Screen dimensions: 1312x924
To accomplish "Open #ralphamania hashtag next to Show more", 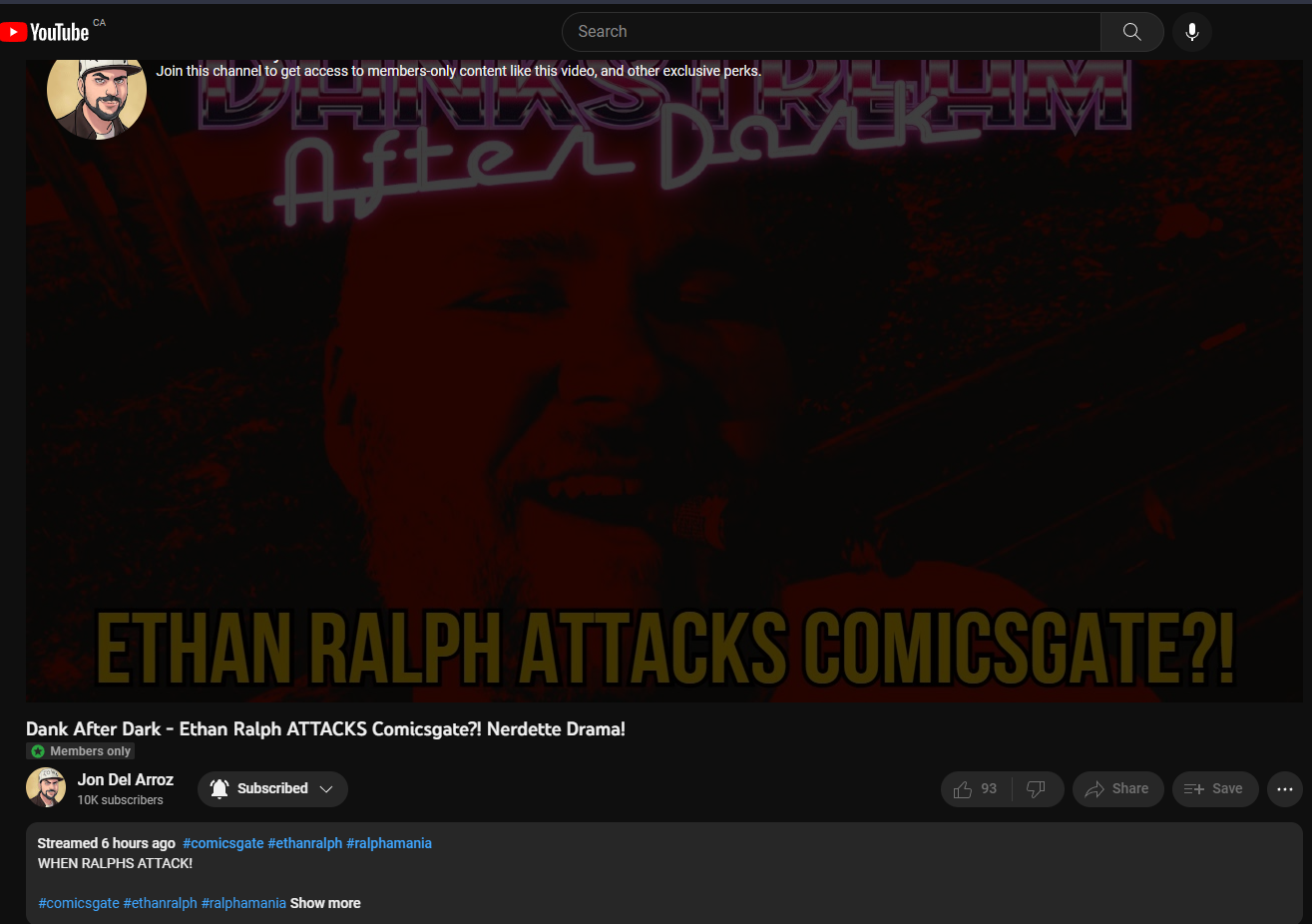I will 244,903.
